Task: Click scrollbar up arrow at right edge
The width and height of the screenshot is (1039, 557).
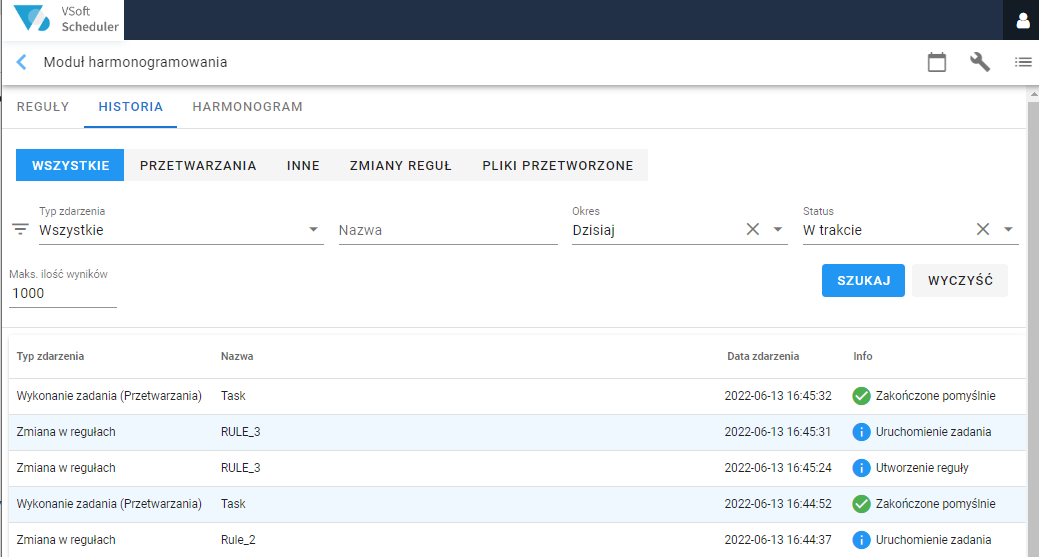Action: tap(1033, 96)
